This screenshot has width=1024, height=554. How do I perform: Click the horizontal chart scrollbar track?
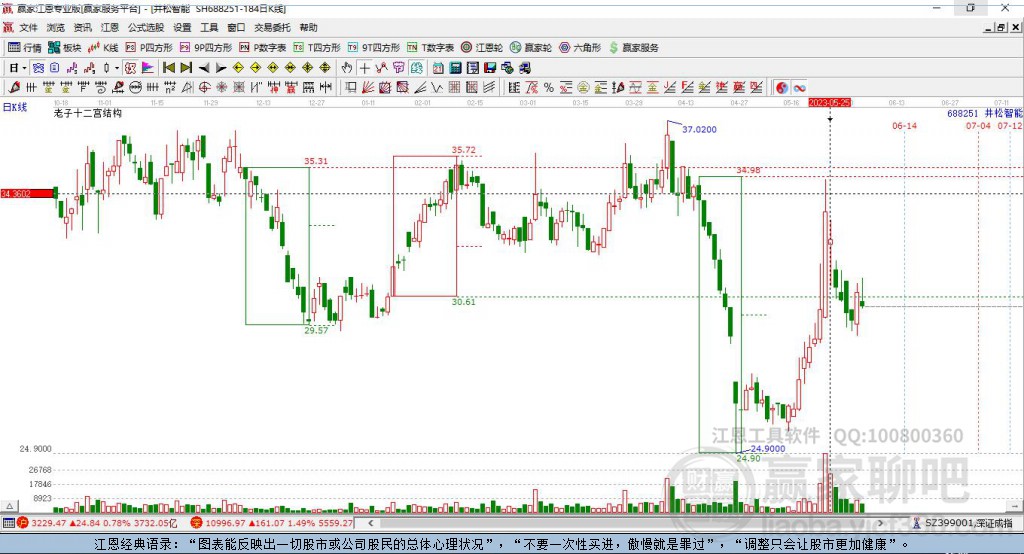(x=626, y=523)
